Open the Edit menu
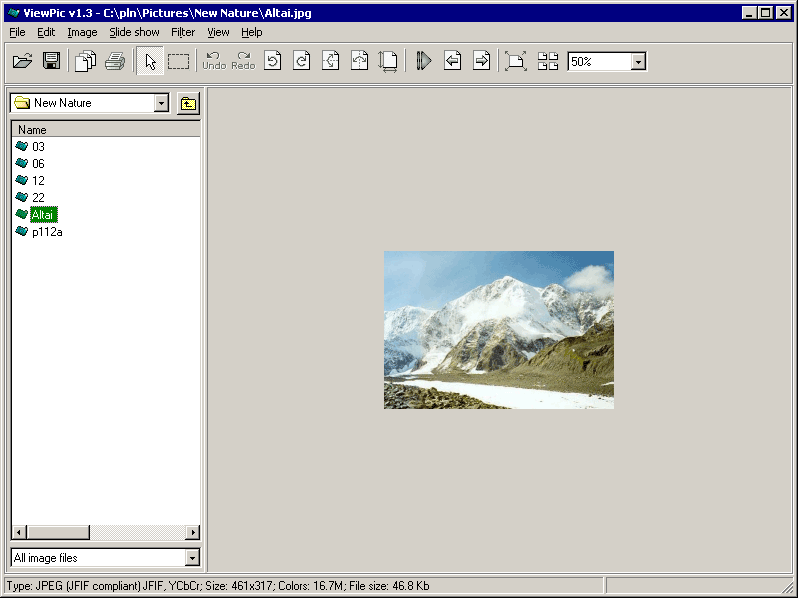Image resolution: width=798 pixels, height=598 pixels. click(x=46, y=32)
